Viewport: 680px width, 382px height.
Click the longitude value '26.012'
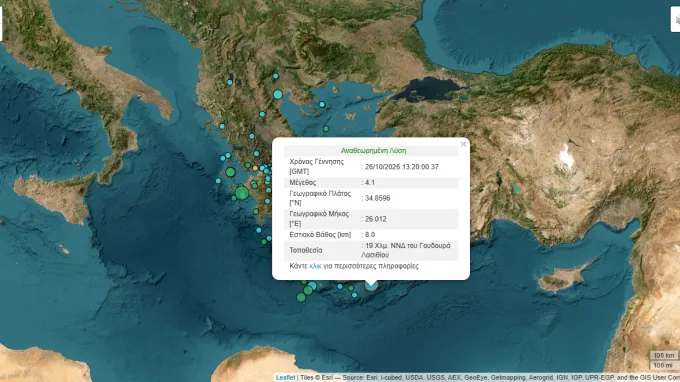376,219
